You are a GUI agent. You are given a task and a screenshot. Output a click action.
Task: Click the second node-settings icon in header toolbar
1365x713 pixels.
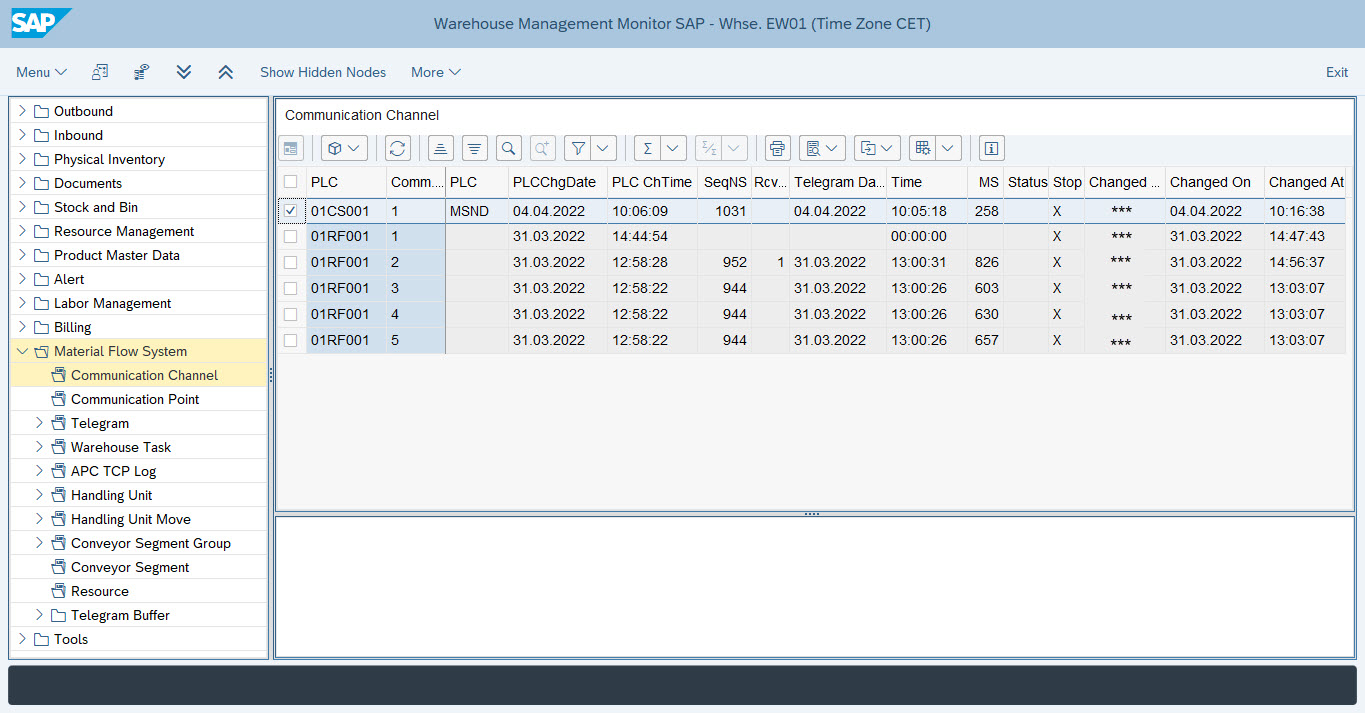pyautogui.click(x=142, y=72)
